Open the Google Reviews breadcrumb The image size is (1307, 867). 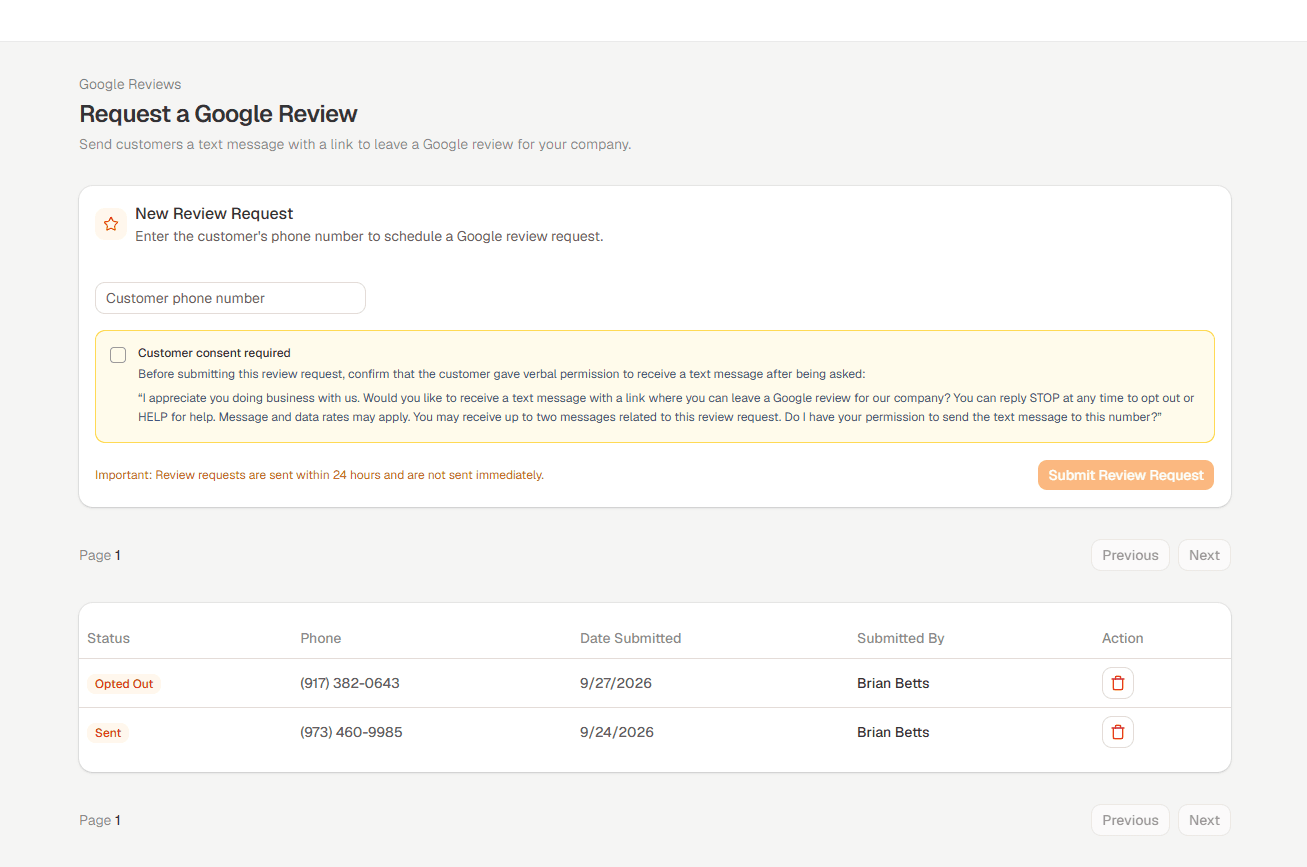coord(130,84)
